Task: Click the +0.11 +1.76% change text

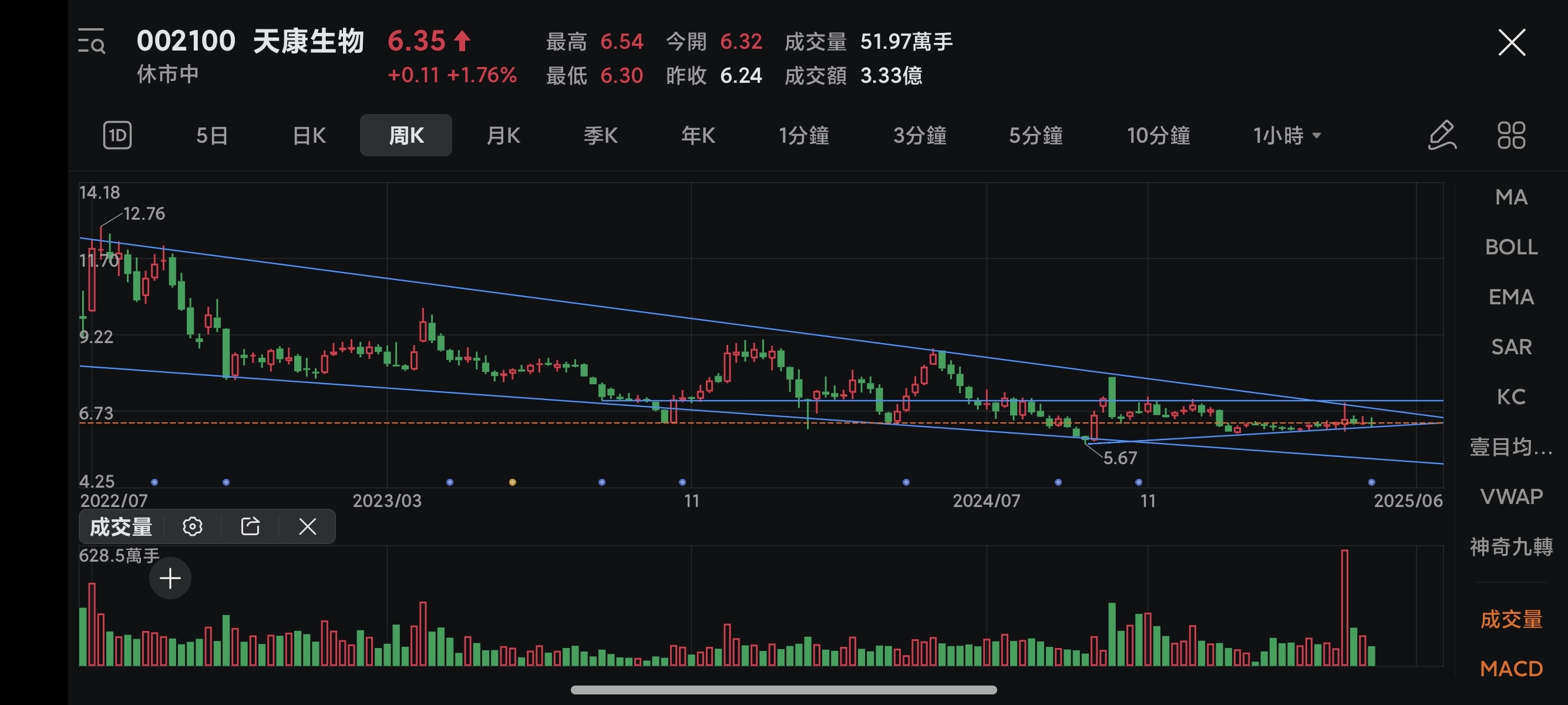Action: (452, 75)
